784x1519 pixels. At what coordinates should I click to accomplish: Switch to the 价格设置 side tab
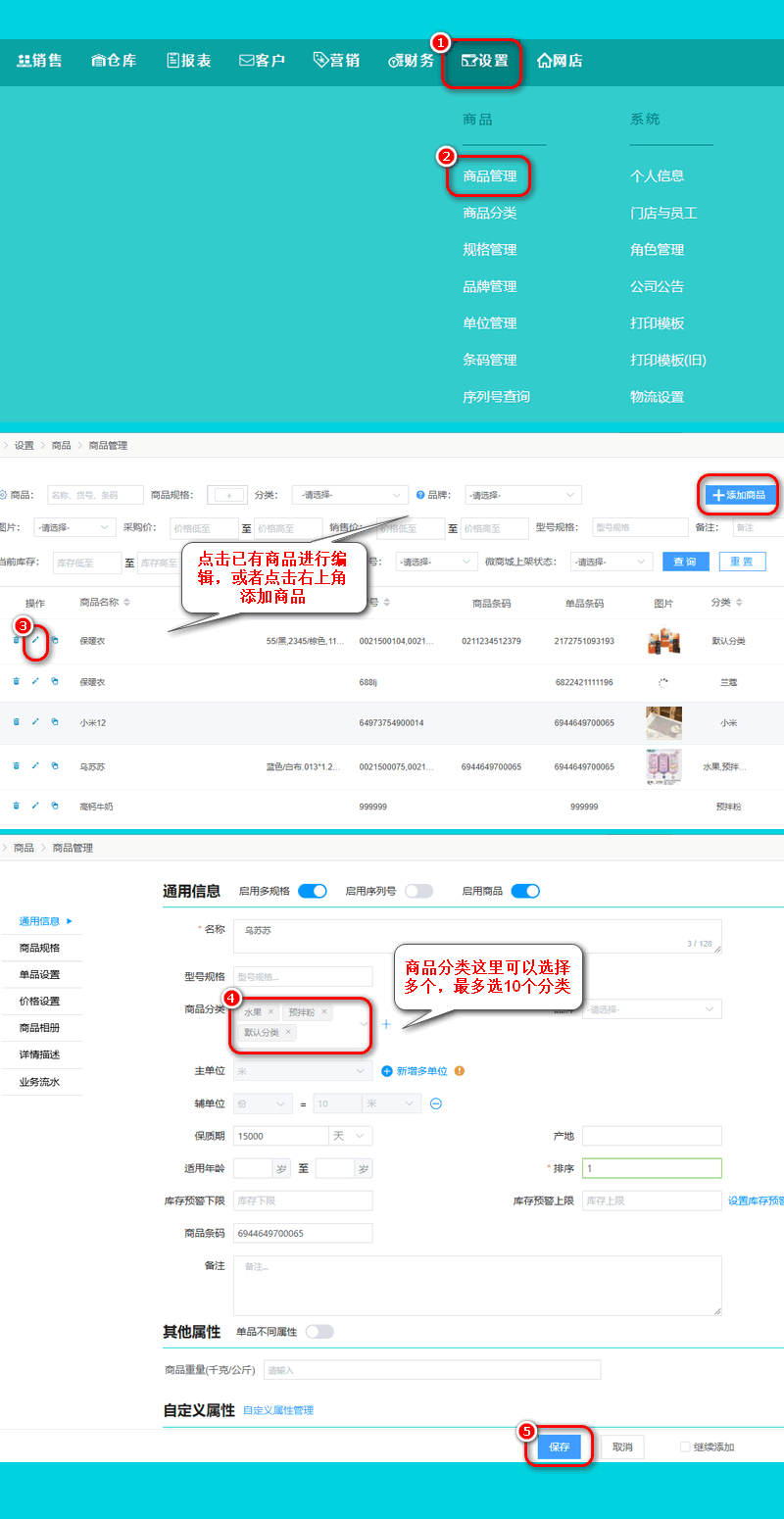[39, 1002]
